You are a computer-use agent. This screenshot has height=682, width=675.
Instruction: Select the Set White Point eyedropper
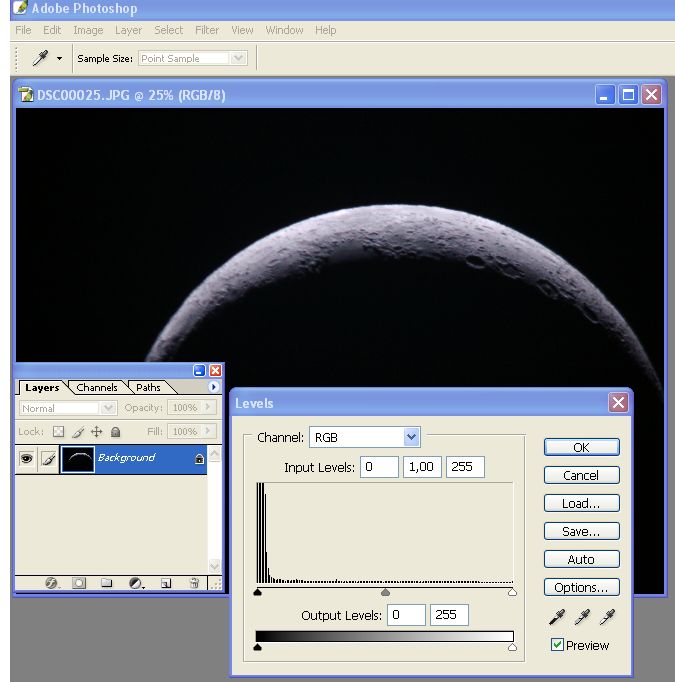[607, 617]
